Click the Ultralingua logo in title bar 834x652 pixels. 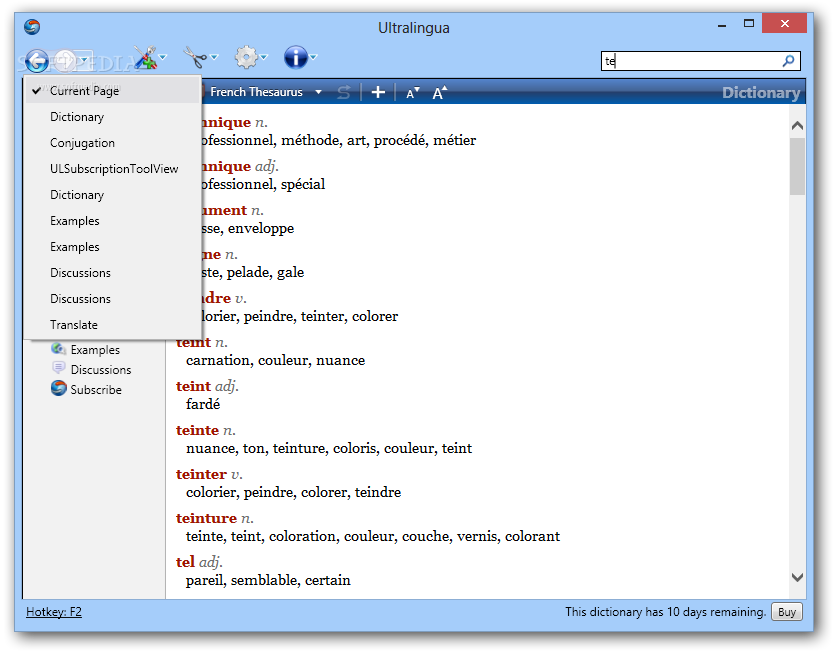[x=32, y=27]
